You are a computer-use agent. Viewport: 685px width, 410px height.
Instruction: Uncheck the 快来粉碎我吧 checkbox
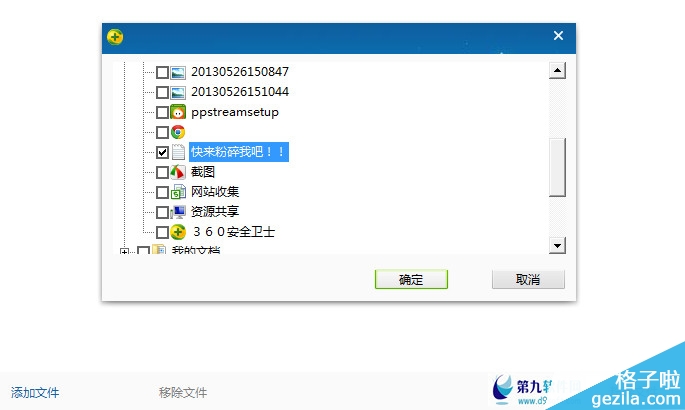pyautogui.click(x=162, y=152)
